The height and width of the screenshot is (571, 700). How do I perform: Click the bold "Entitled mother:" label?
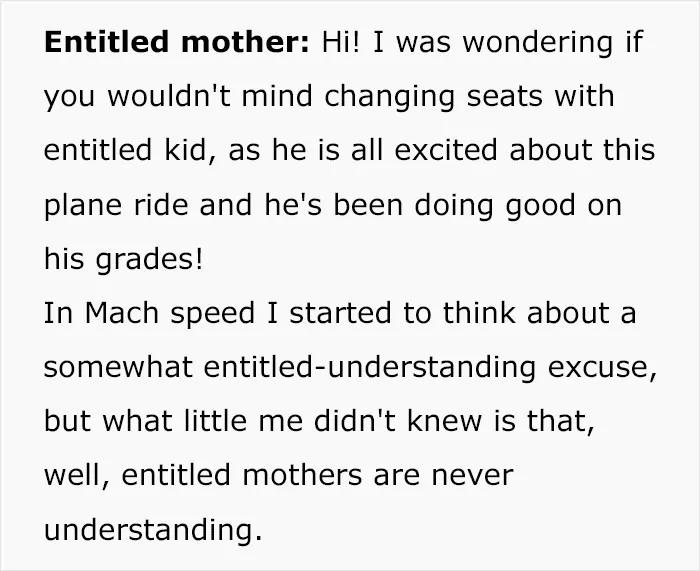click(176, 42)
